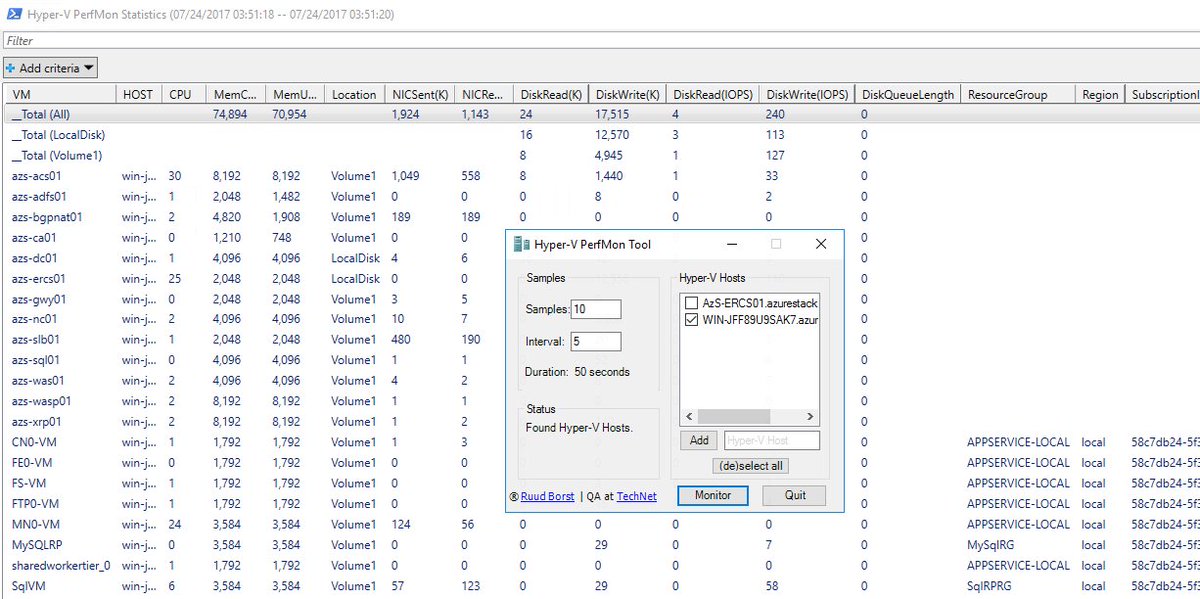Close the Hyper-V PerfMon Tool dialog
This screenshot has height=599, width=1200.
click(820, 244)
